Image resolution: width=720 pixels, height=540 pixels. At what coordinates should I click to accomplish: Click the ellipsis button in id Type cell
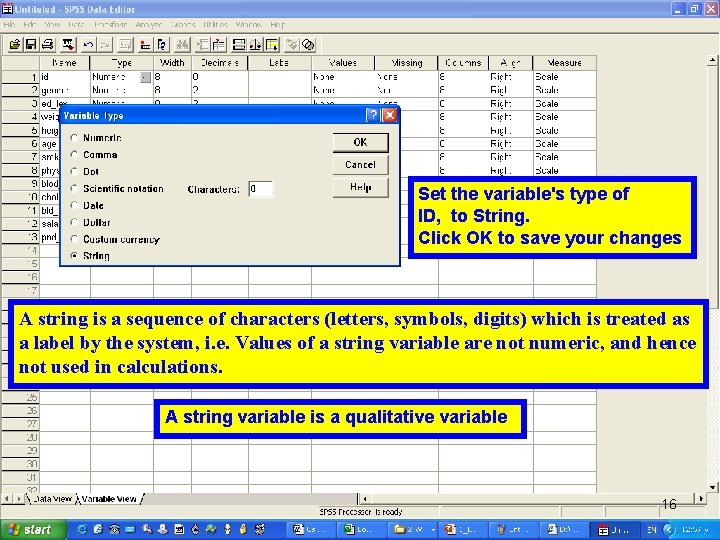pos(145,78)
